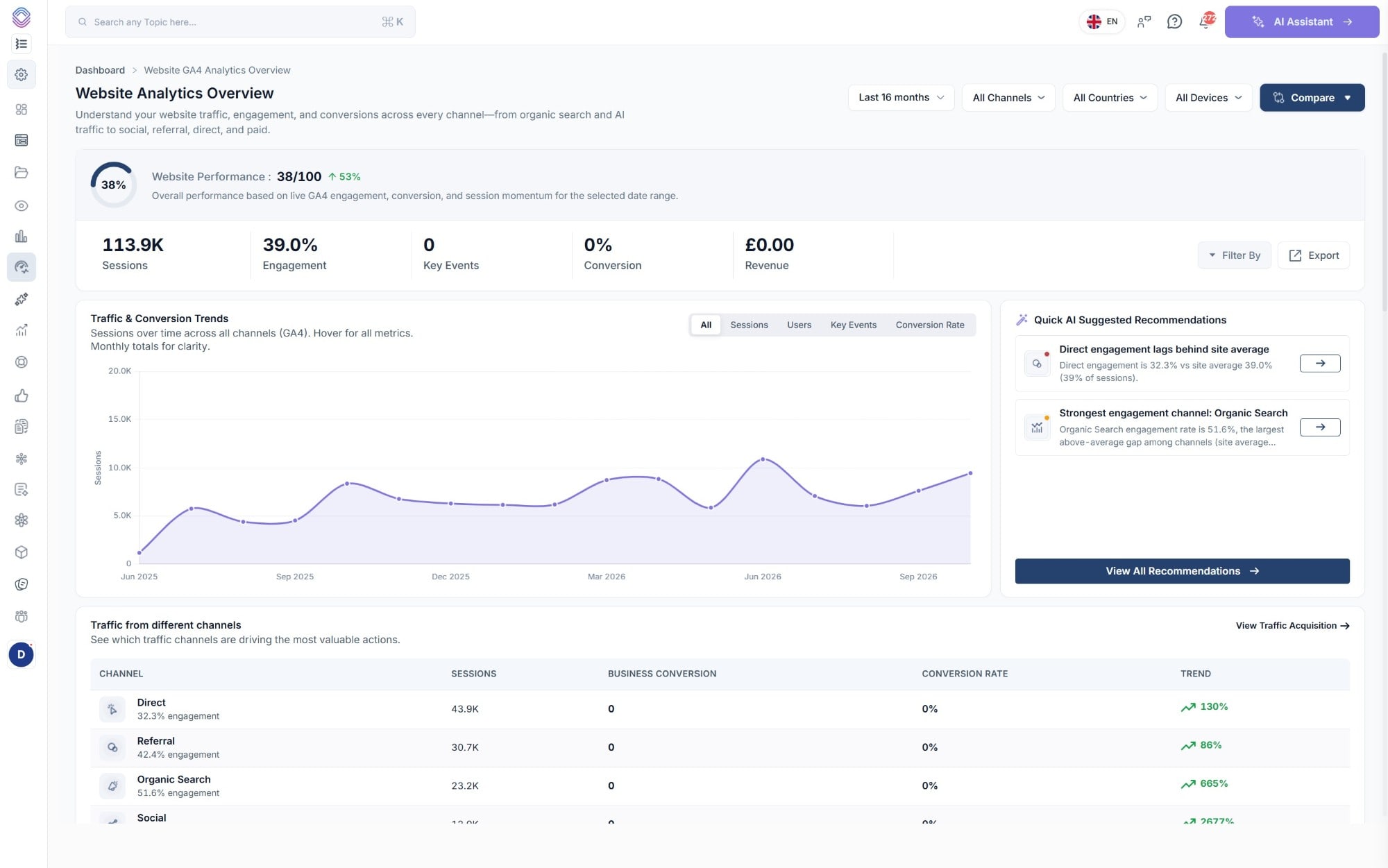The image size is (1388, 868).
Task: Open the D user avatar
Action: click(22, 654)
